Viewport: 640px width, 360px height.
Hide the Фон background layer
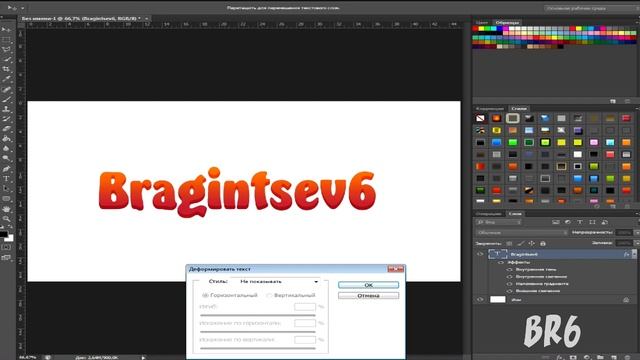click(x=480, y=299)
